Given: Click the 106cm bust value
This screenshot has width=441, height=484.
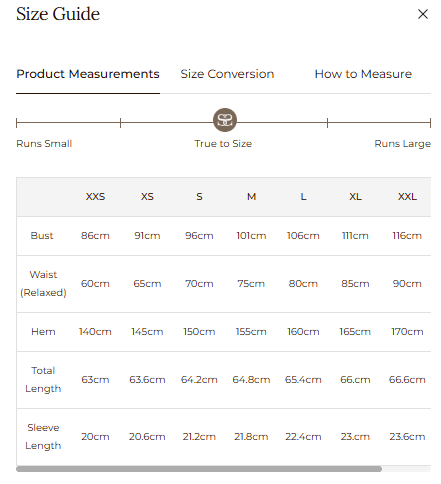Looking at the screenshot, I should tap(303, 236).
